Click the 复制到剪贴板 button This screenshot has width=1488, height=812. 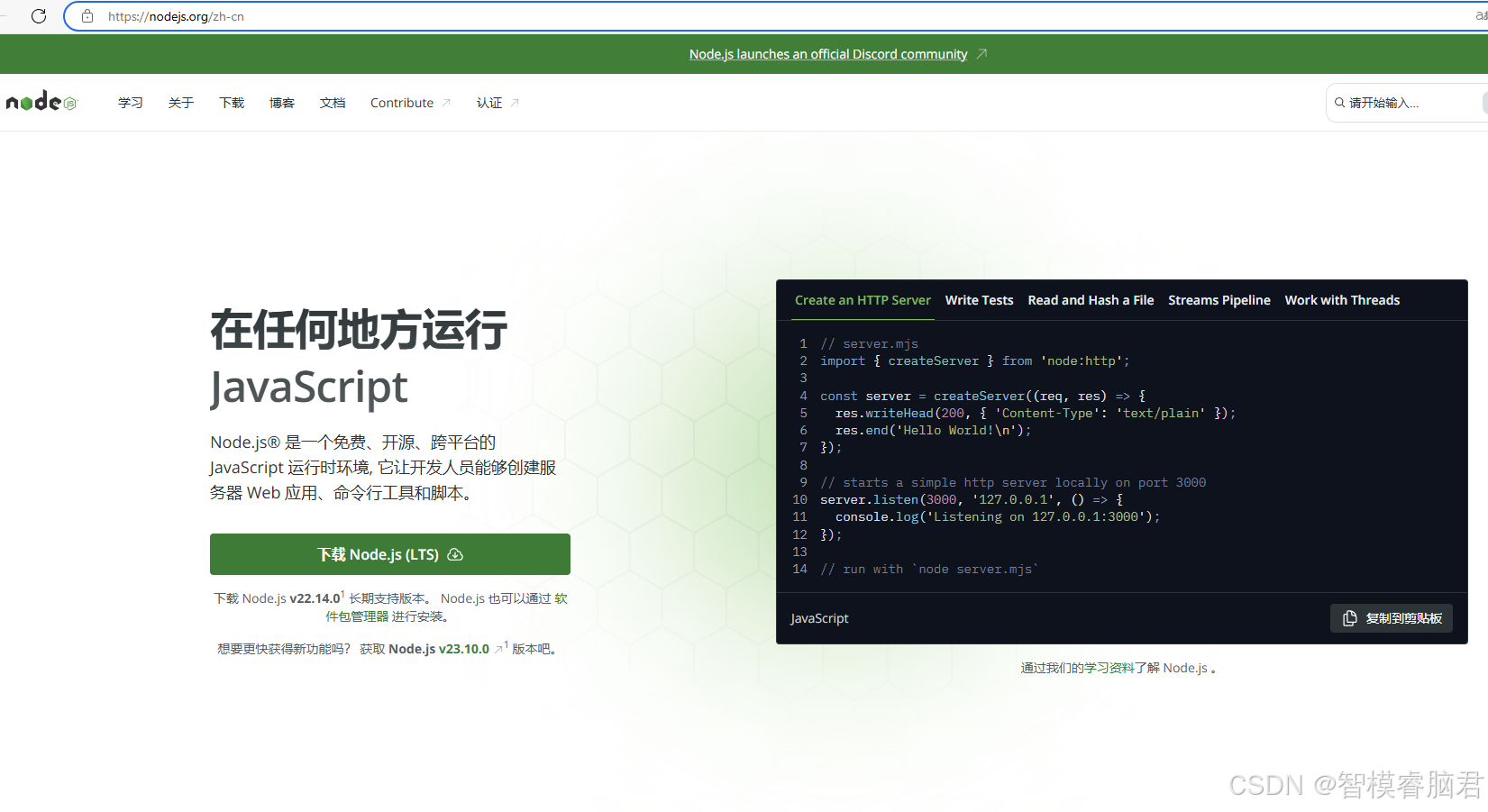[1391, 618]
